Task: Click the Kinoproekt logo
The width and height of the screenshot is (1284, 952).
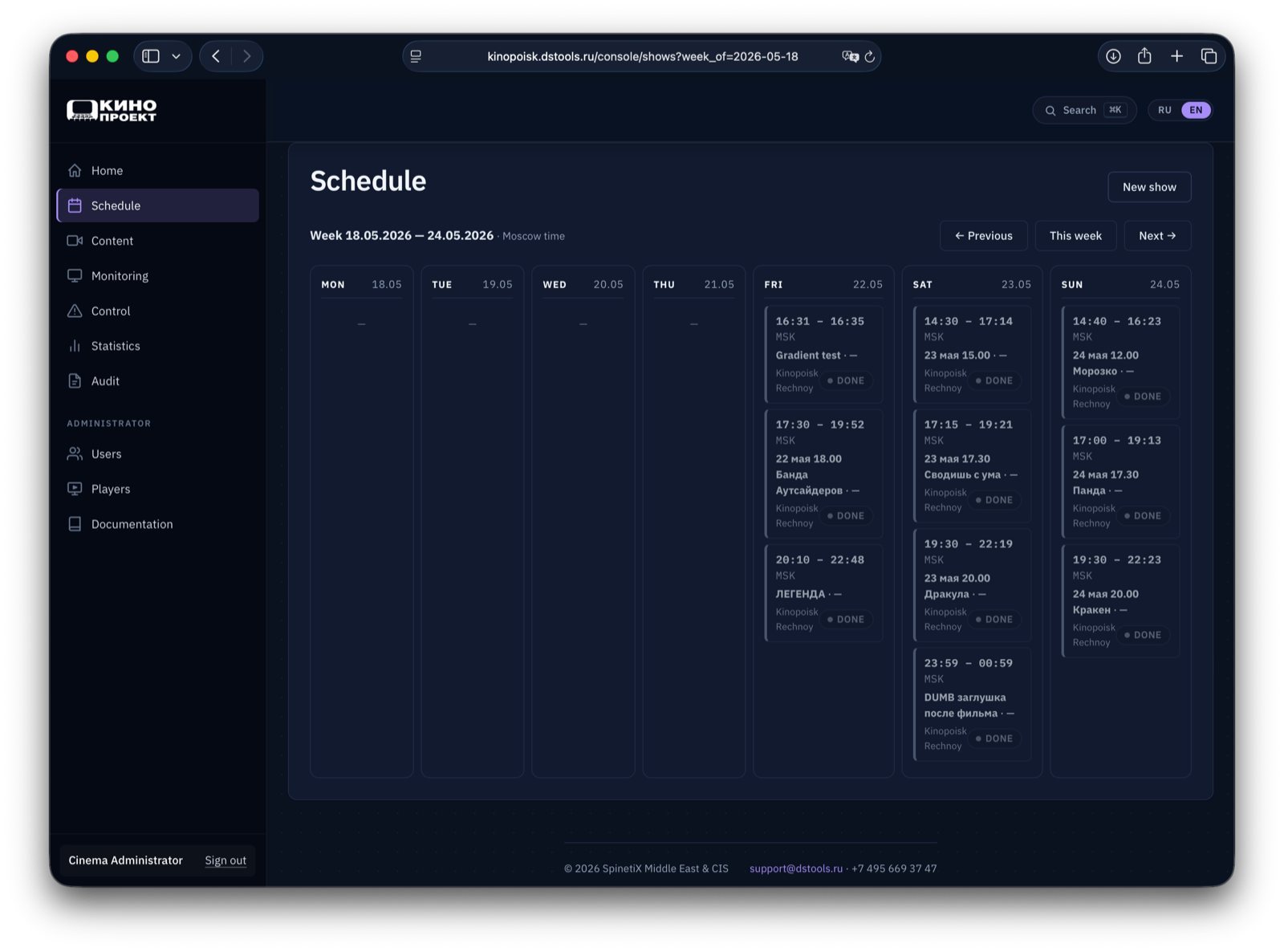Action: coord(112,110)
